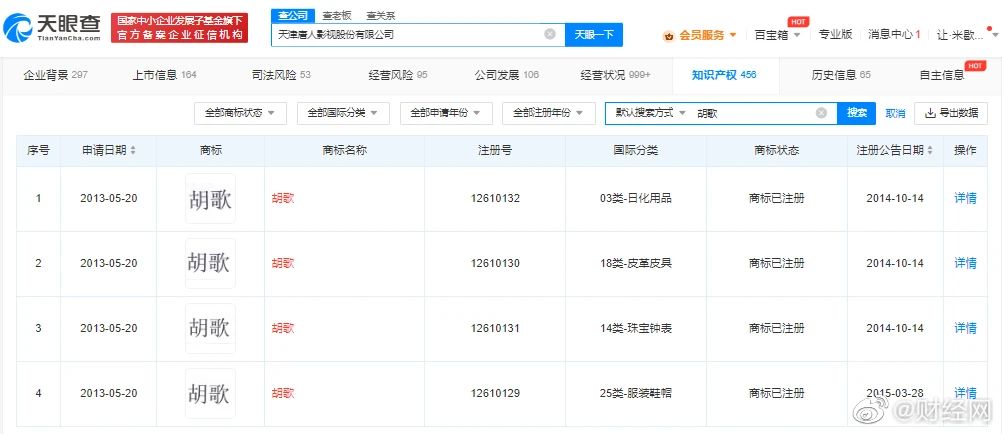Click the 胡歌 trademark image in row 4
The image size is (1002, 434).
point(210,394)
